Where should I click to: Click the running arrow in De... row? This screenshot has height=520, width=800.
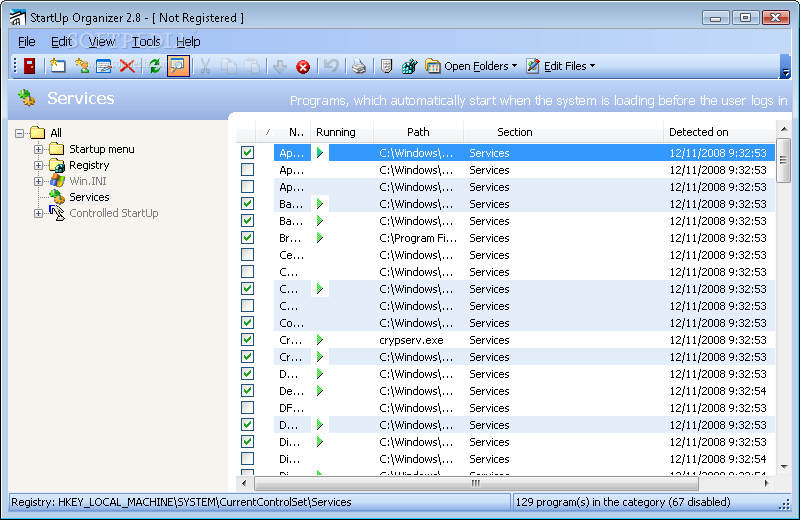click(x=320, y=391)
